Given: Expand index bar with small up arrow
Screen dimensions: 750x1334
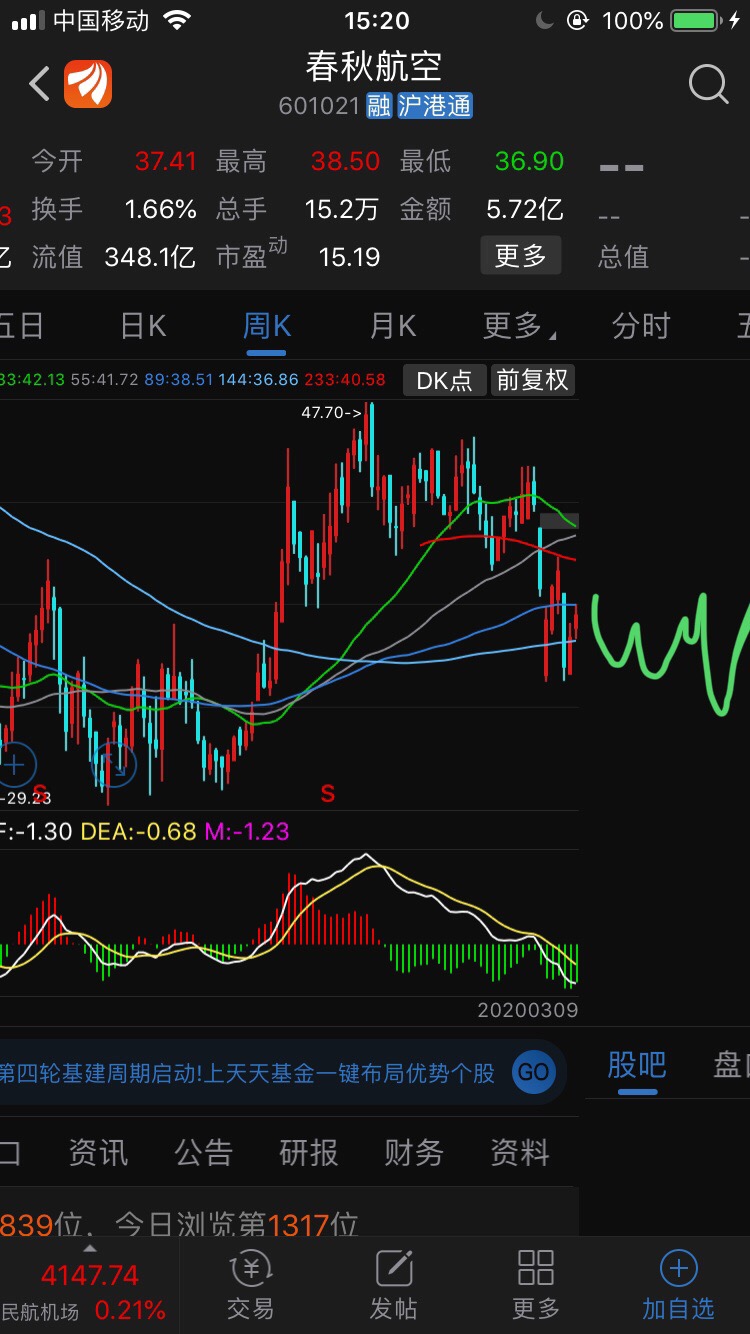Looking at the screenshot, I should pyautogui.click(x=89, y=1249).
